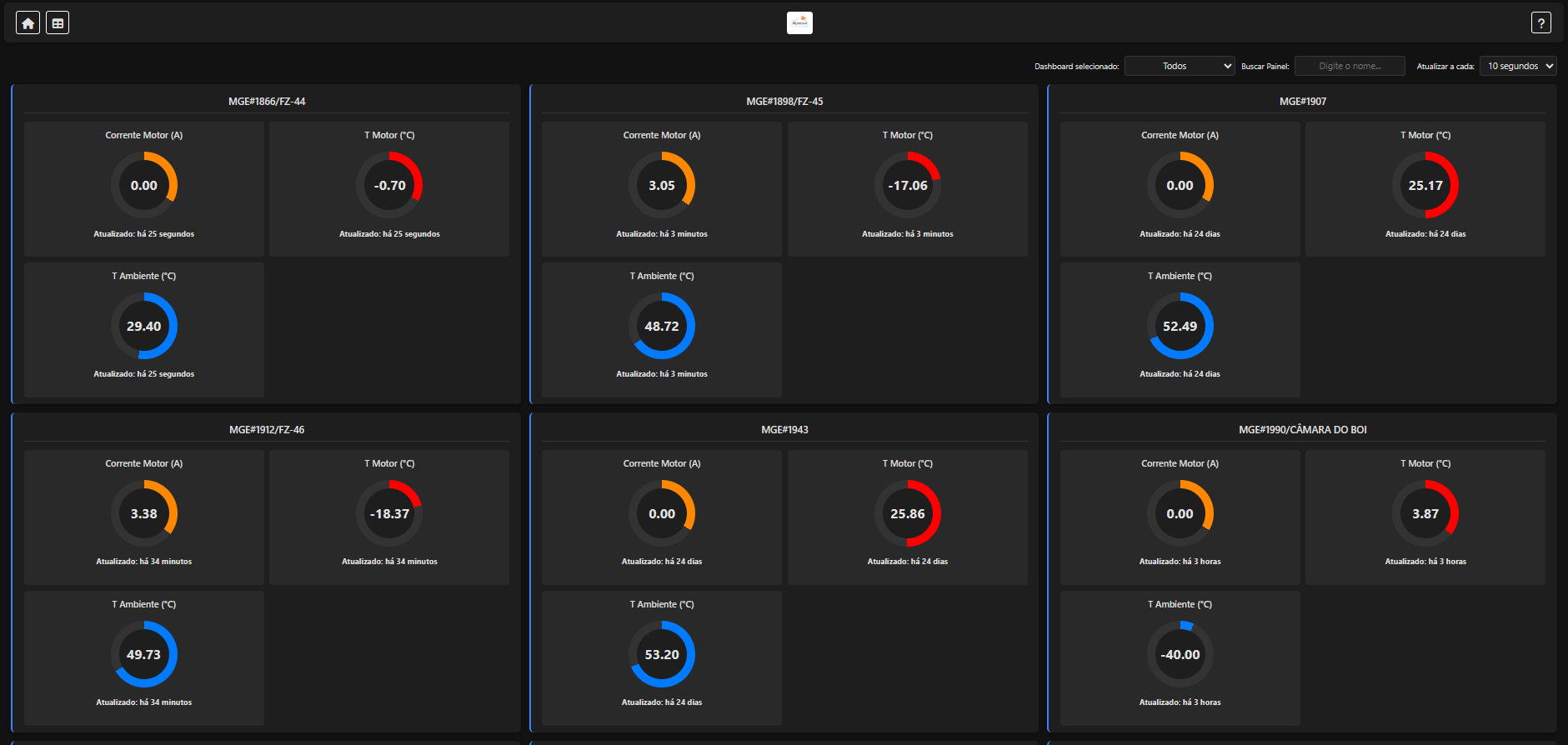Click the Corrente Motor 0.00 gauge in MGE#1943
This screenshot has width=1568, height=745.
(x=662, y=513)
